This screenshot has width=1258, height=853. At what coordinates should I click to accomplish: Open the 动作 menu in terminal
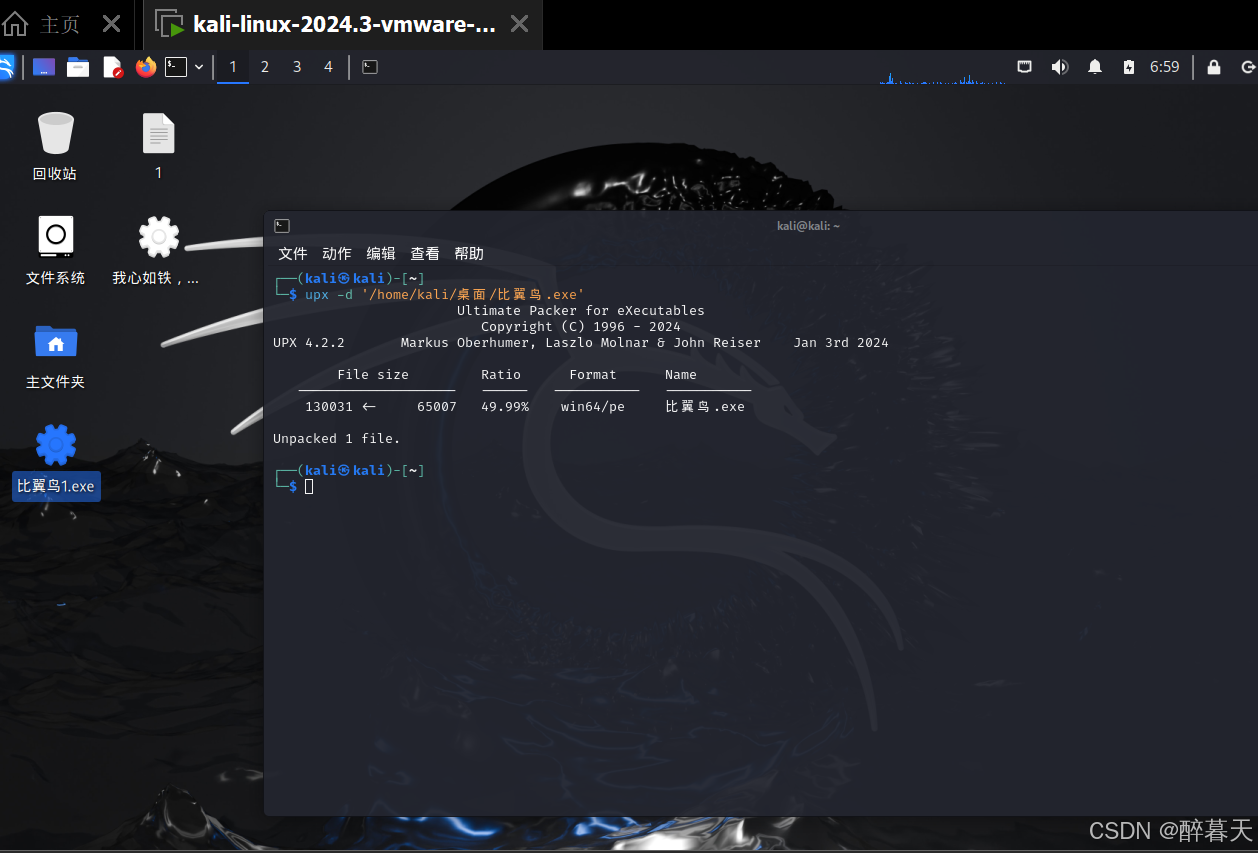tap(337, 253)
